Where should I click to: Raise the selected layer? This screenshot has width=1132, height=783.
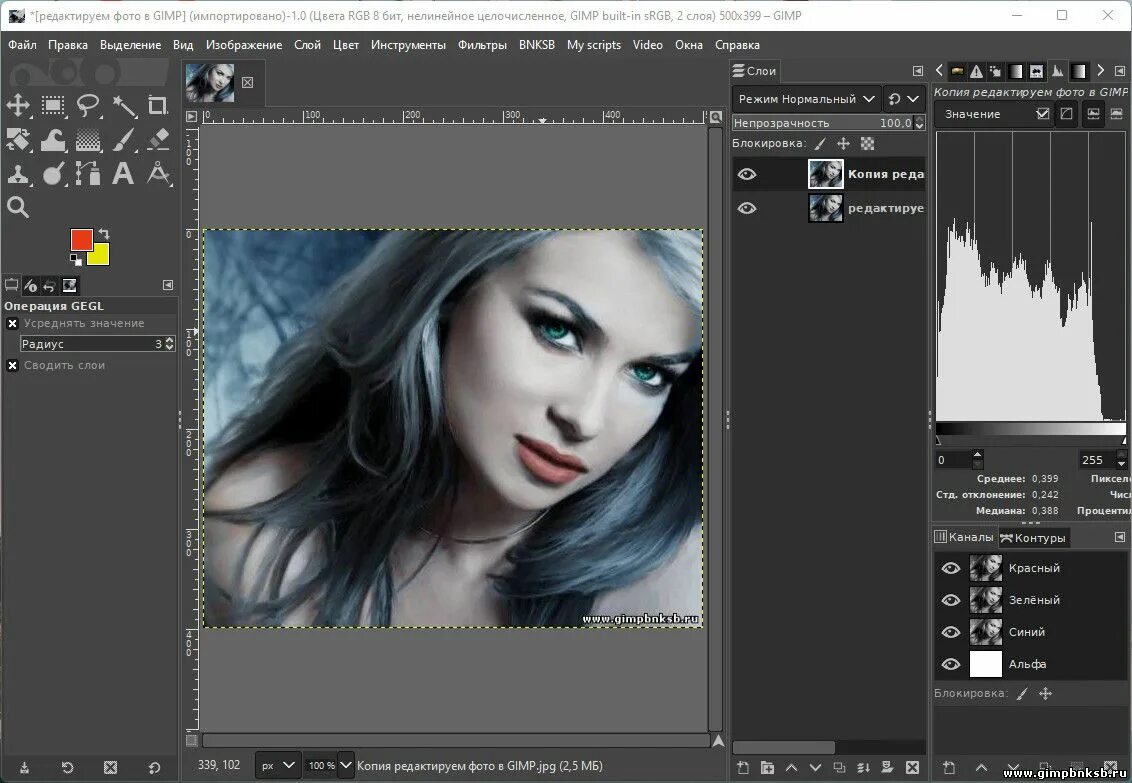click(791, 768)
